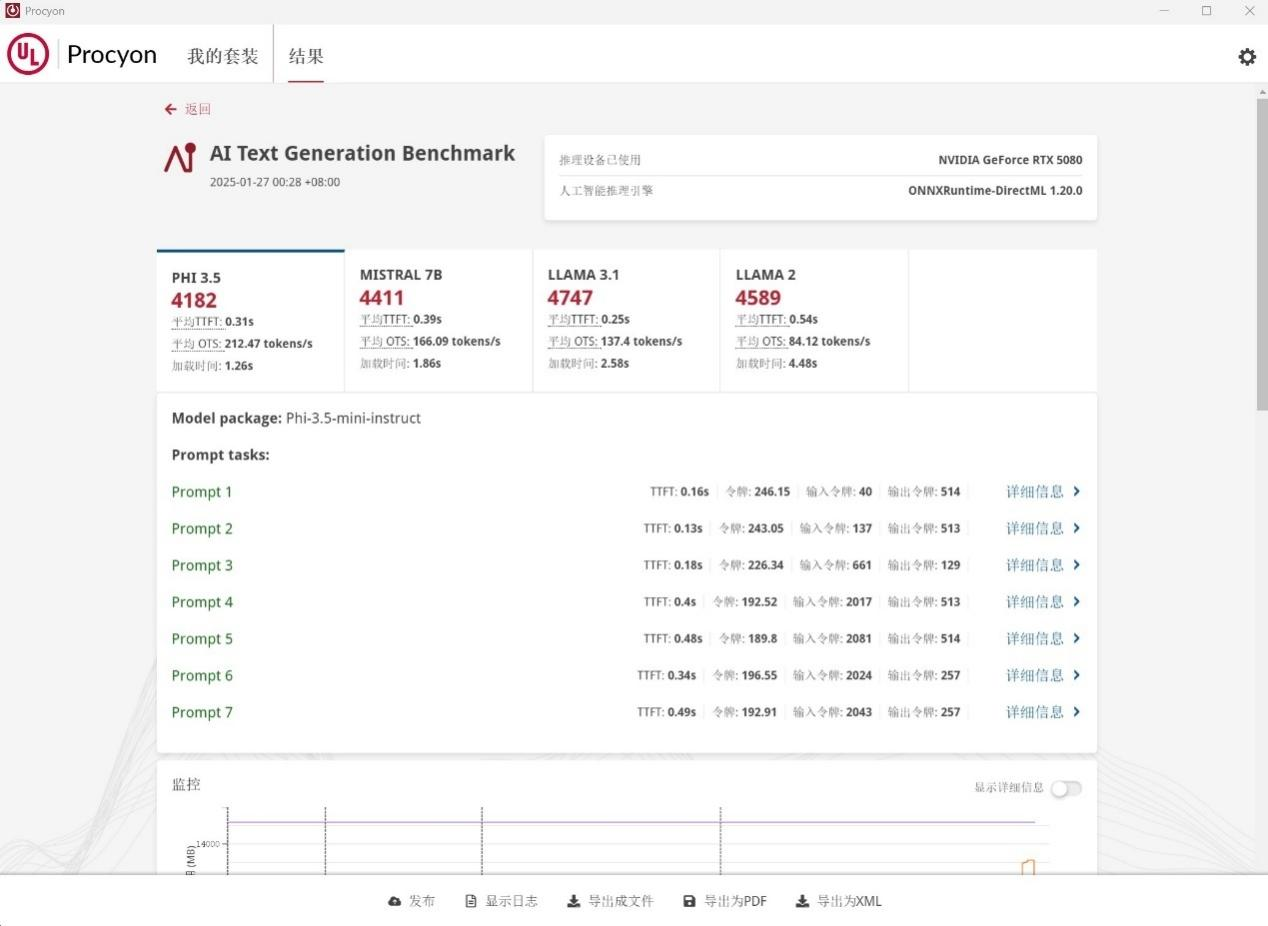Click the LLAMA 3.1 score 4747

(x=570, y=297)
